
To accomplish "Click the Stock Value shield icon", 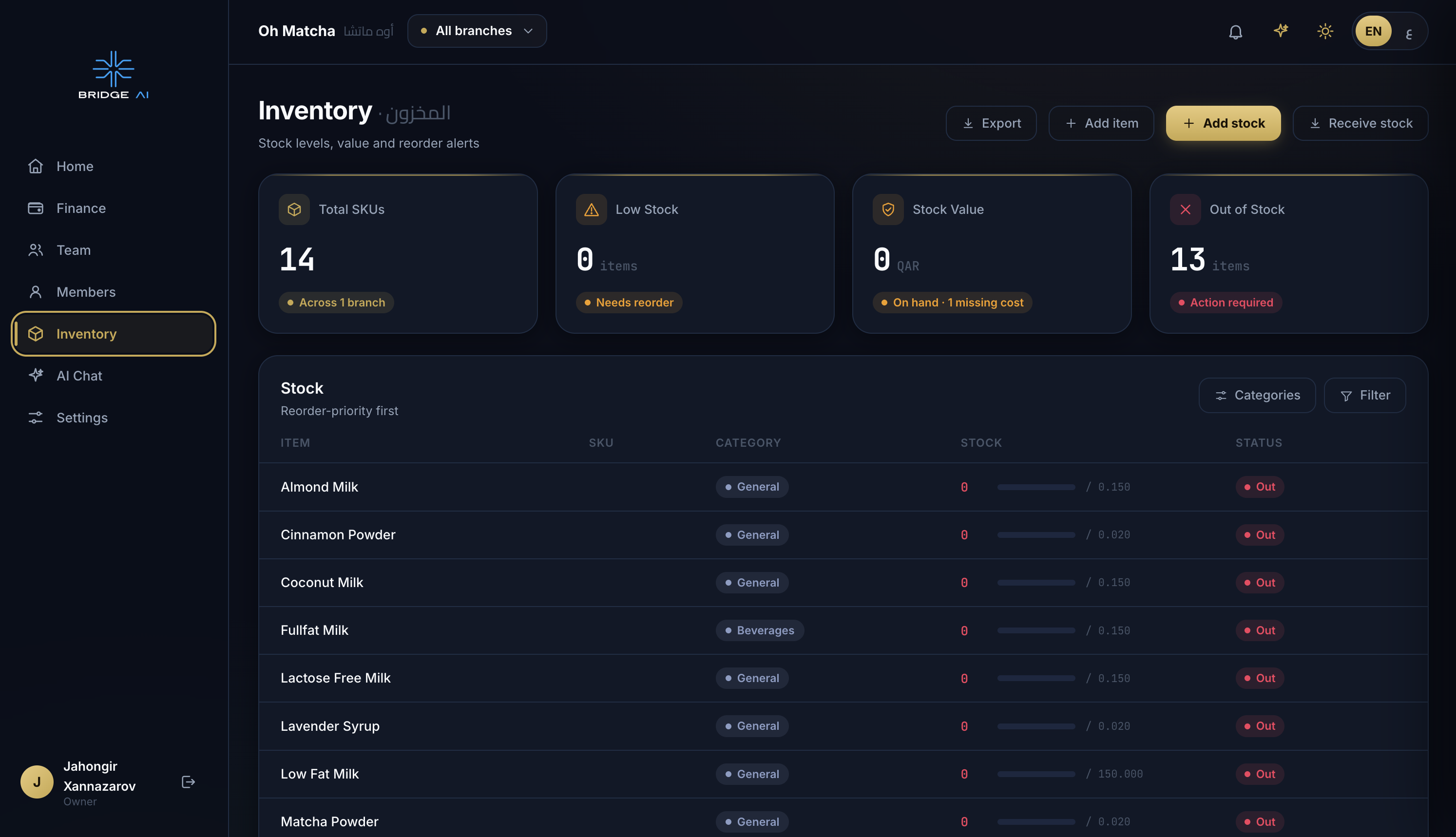I will pyautogui.click(x=888, y=210).
